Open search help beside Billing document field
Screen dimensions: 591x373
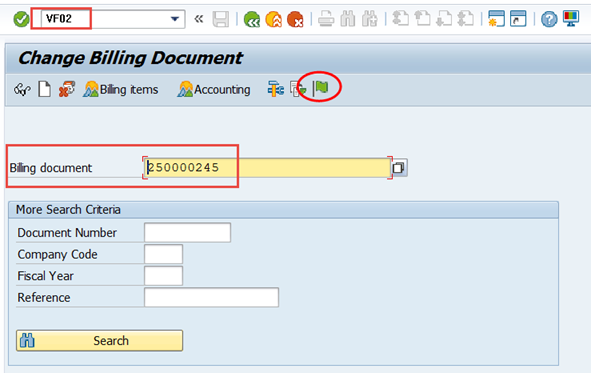399,168
